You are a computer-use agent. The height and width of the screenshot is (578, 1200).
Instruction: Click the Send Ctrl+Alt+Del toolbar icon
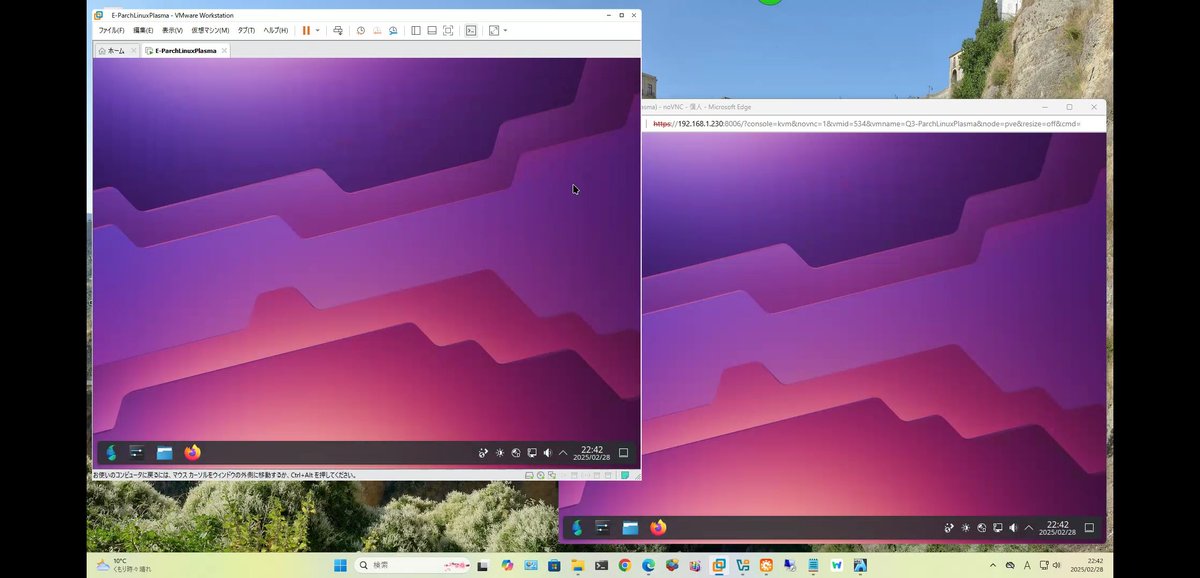click(x=338, y=31)
